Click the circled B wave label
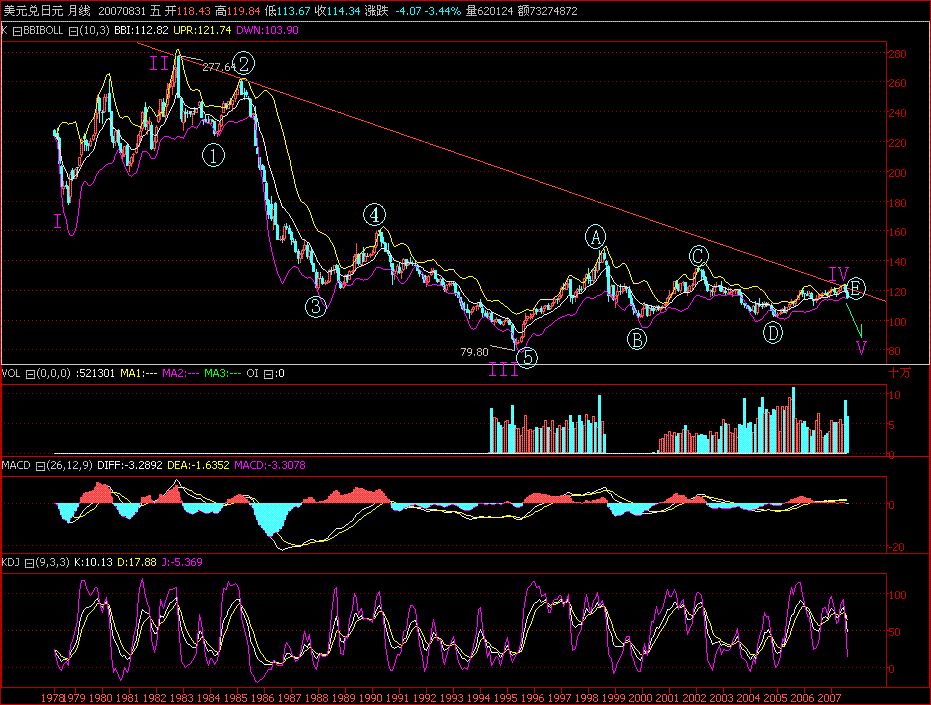931x705 pixels. tap(637, 340)
